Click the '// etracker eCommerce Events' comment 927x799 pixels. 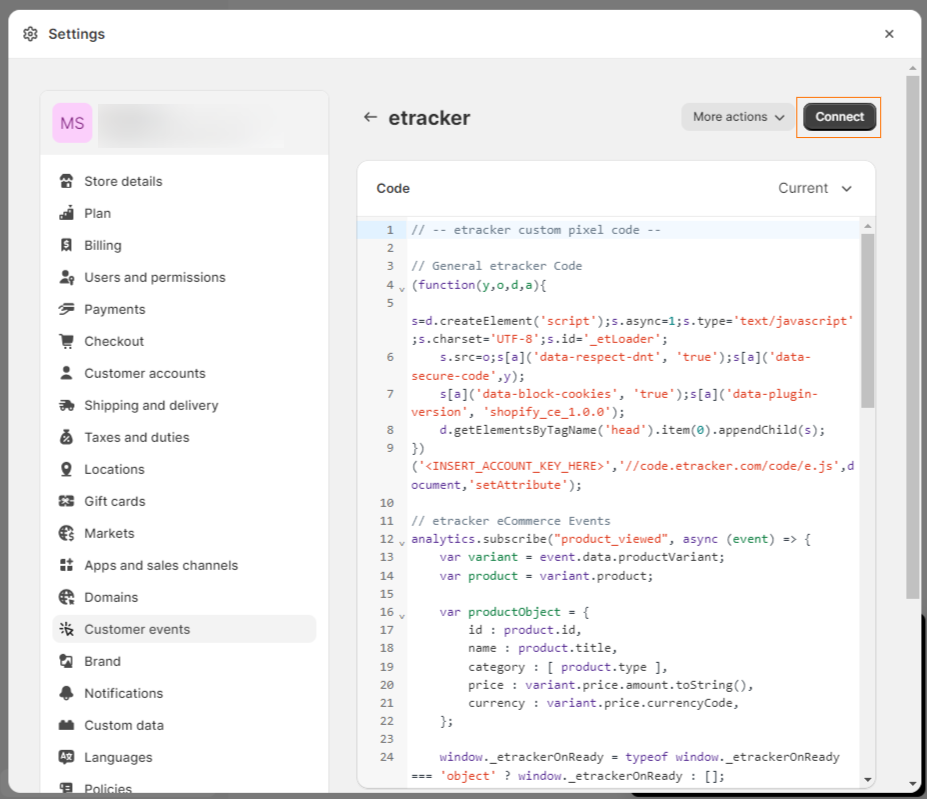click(511, 520)
